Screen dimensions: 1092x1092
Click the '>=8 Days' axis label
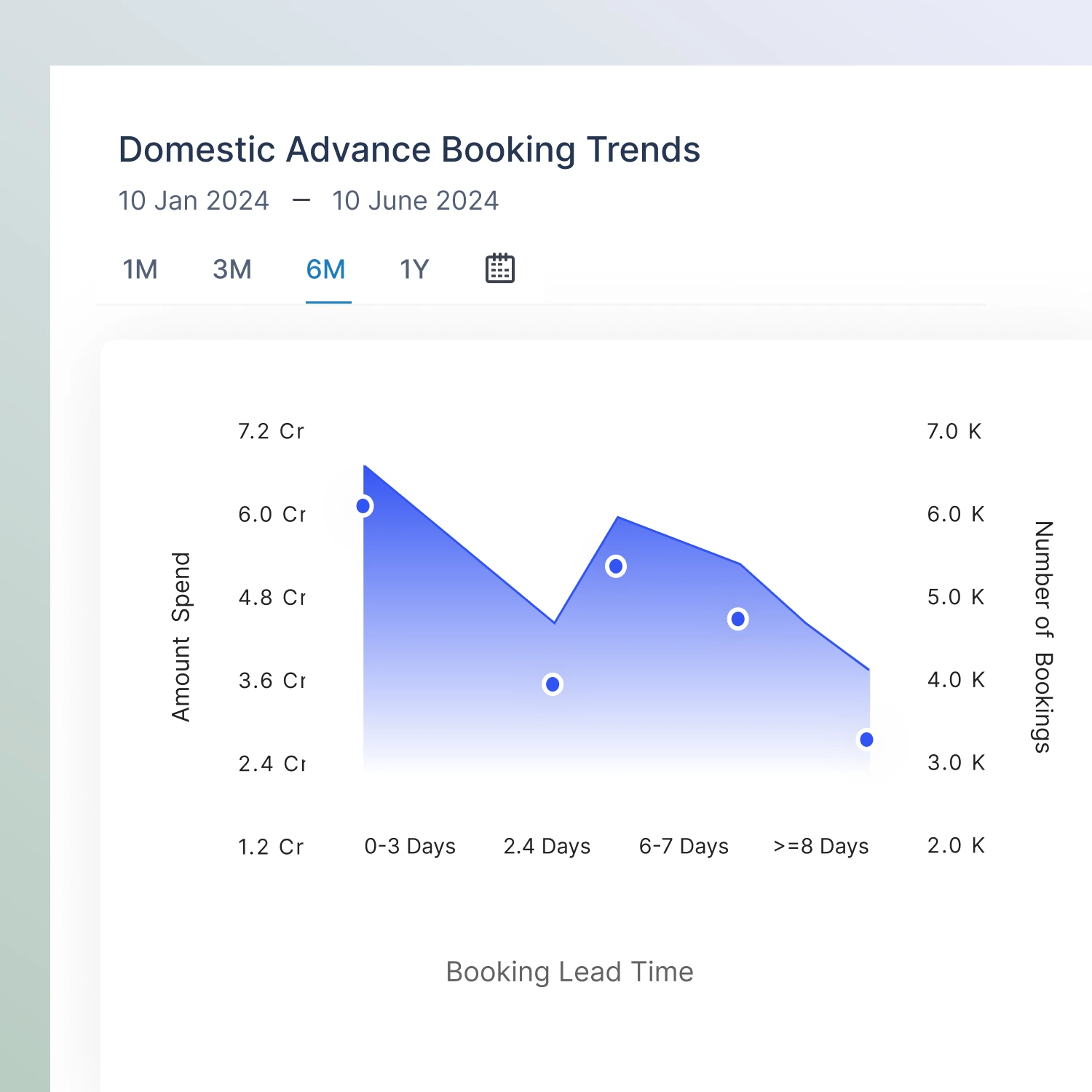click(821, 846)
